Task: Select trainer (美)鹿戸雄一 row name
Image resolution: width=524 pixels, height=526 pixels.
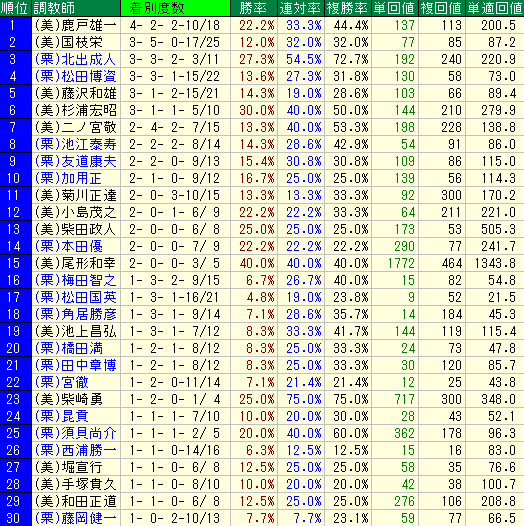Action: [x=75, y=25]
